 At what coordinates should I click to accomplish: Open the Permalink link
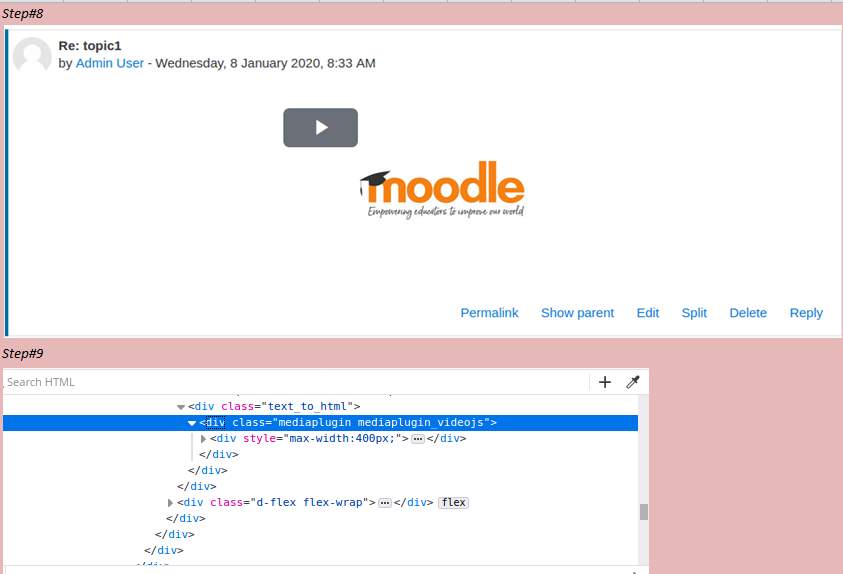489,313
